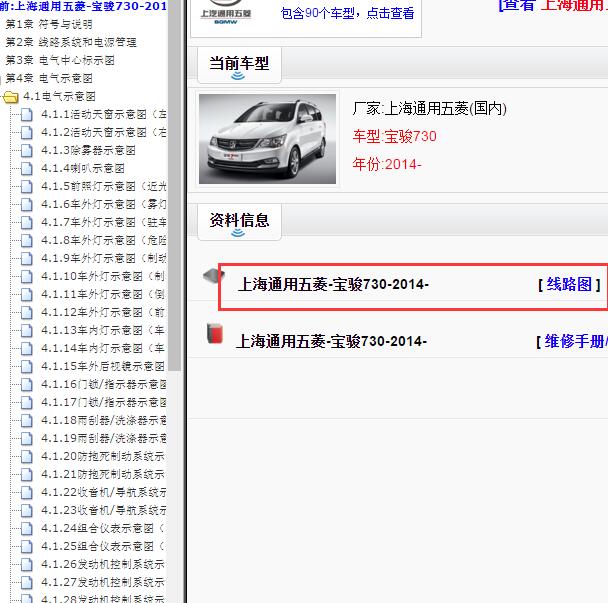Screen dimensions: 608x603
Task: Click 年份:2014- text
Action: tap(387, 164)
